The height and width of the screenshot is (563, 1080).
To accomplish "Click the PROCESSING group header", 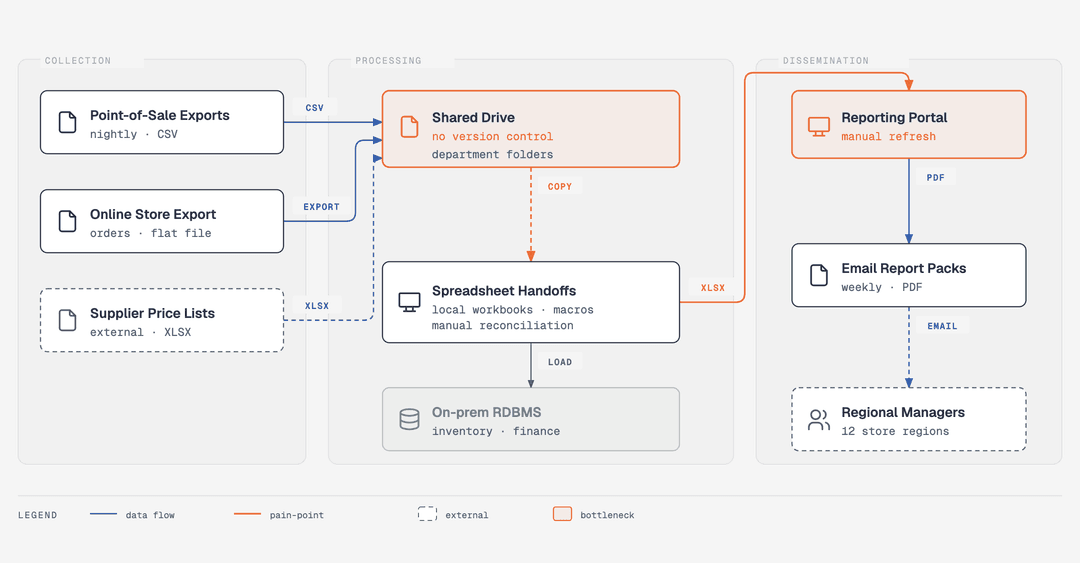I will pos(388,61).
